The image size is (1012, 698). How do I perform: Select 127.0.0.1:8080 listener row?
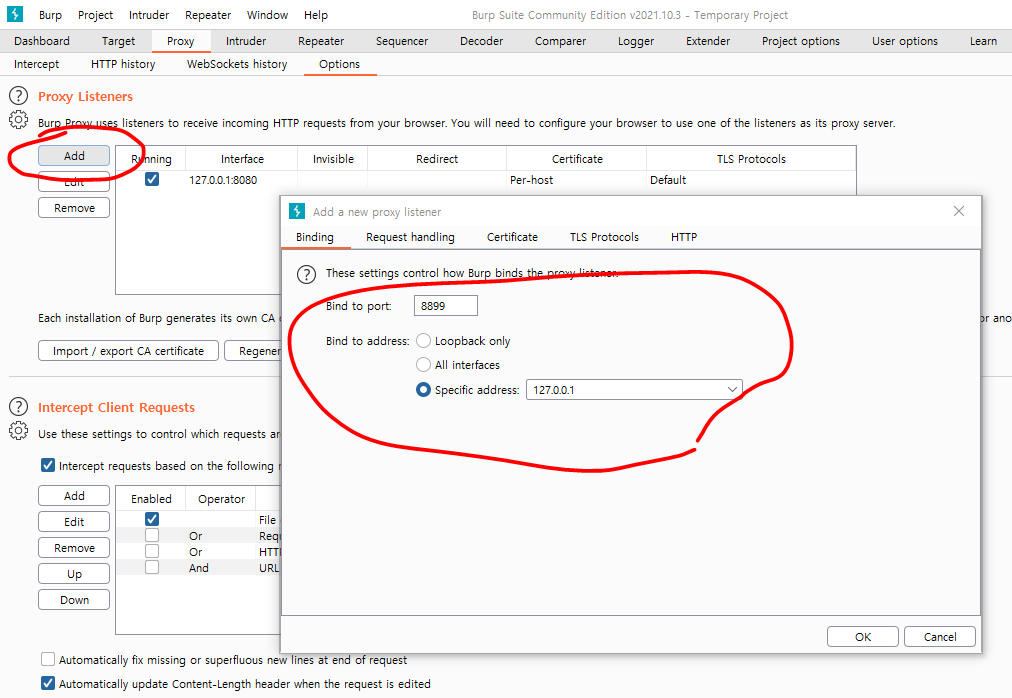click(x=485, y=180)
